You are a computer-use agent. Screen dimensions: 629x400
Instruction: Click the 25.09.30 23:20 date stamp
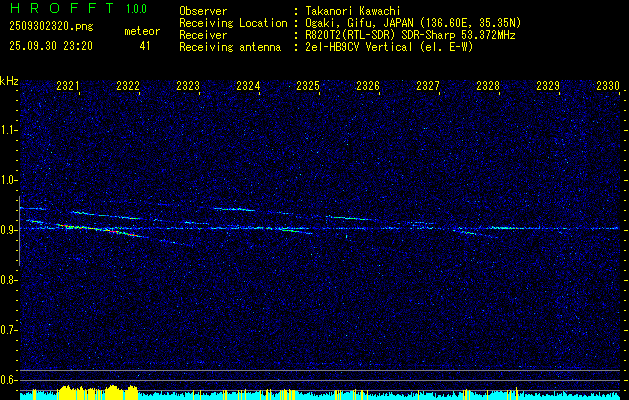pos(50,46)
